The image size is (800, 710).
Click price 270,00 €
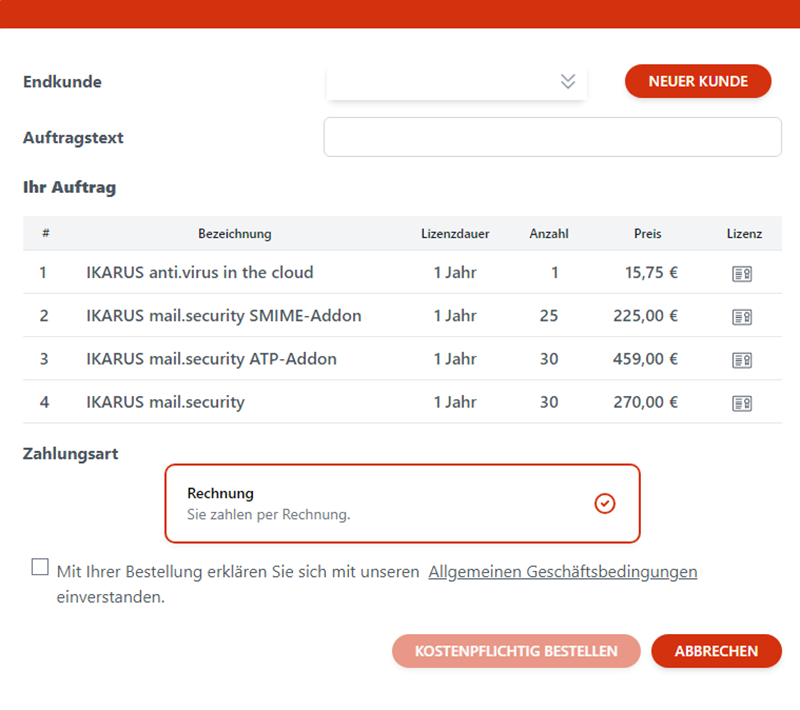pyautogui.click(x=645, y=402)
